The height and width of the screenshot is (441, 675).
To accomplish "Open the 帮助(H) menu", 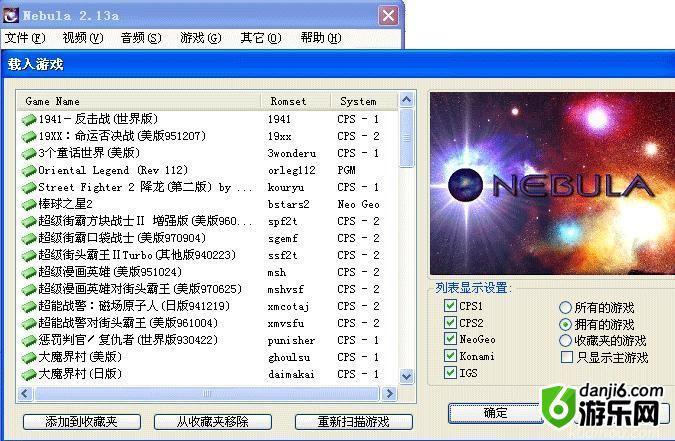I will [x=321, y=38].
